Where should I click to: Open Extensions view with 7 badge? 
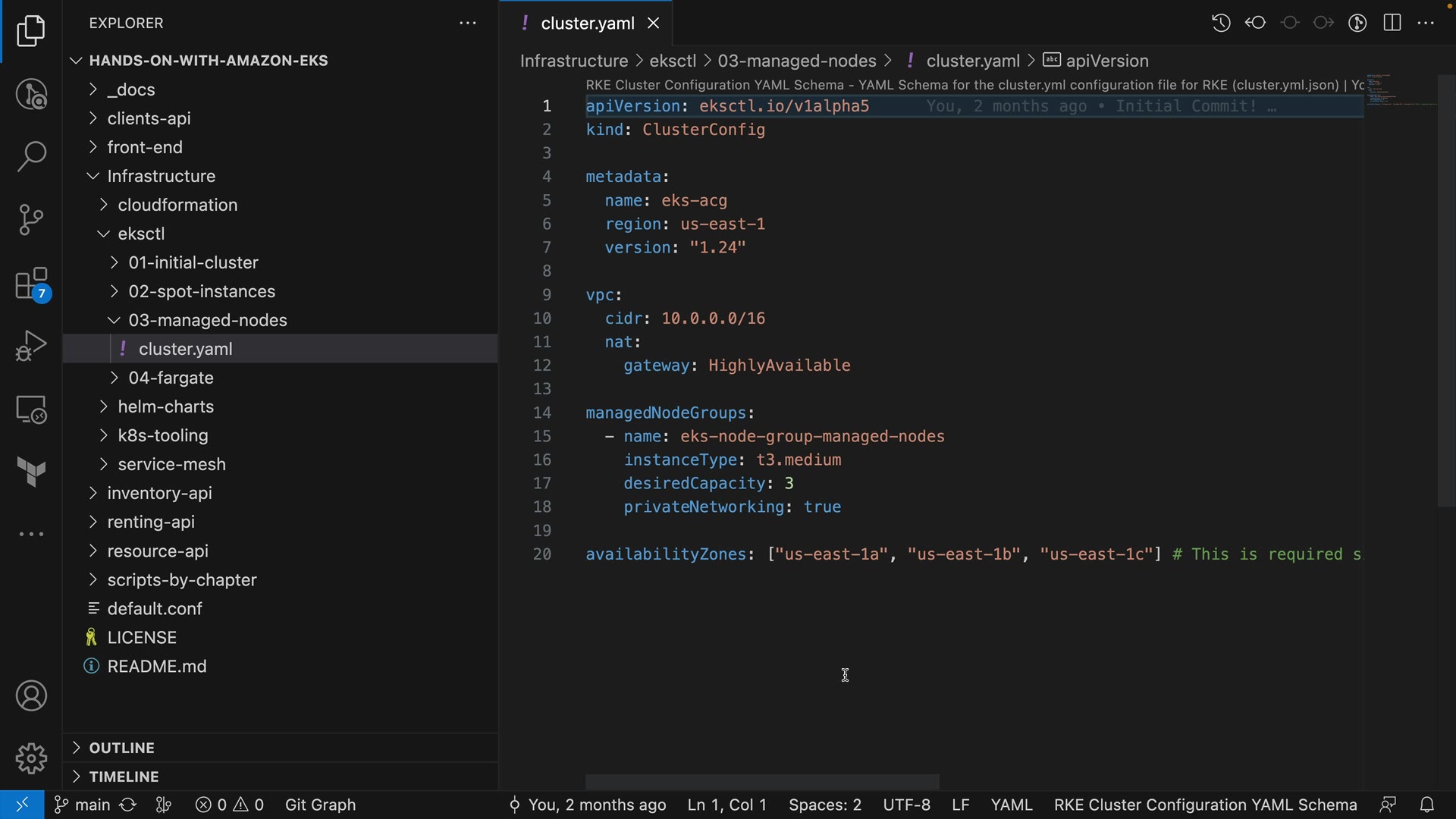point(31,285)
